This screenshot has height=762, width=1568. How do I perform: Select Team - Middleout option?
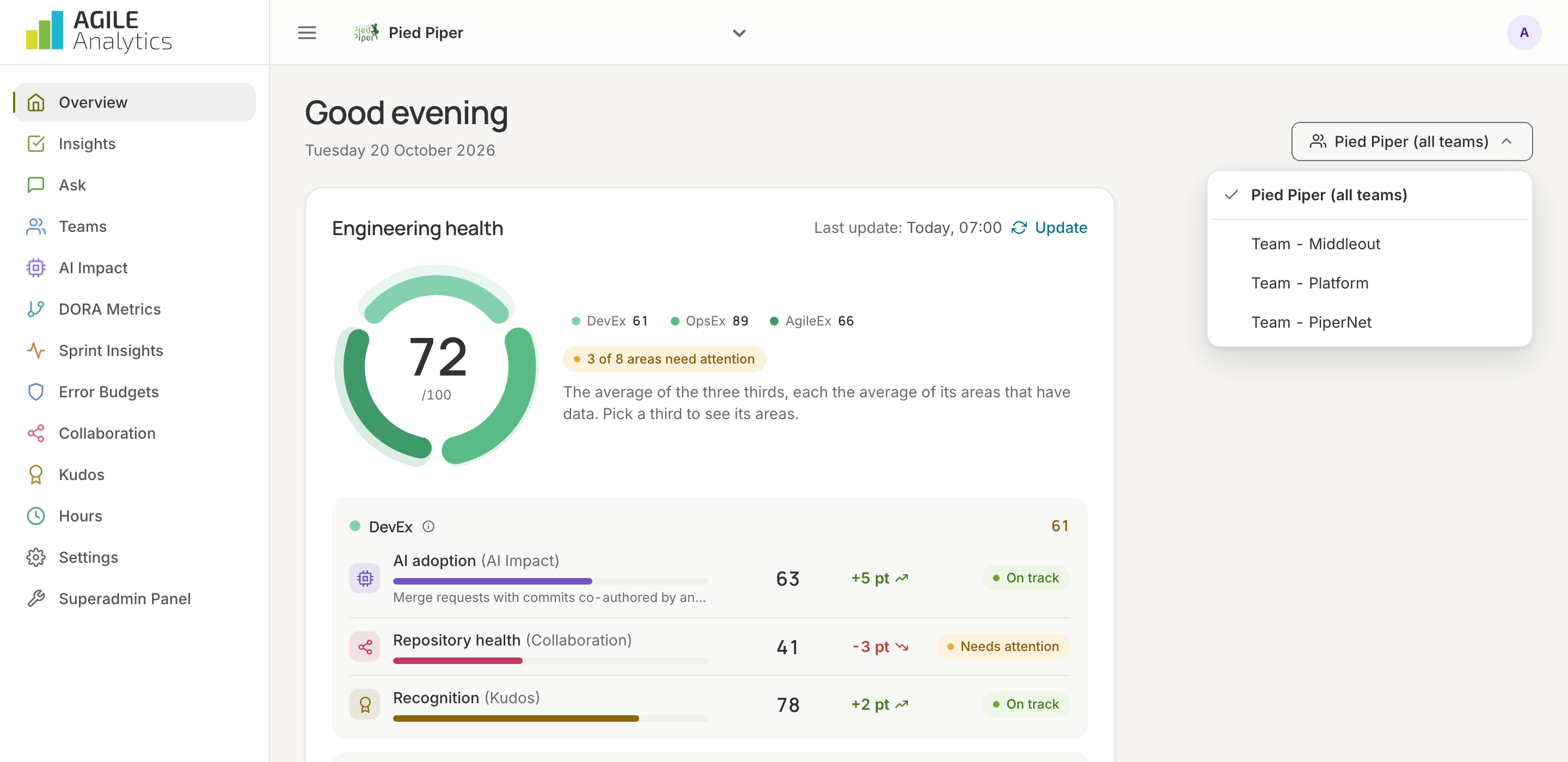tap(1370, 244)
